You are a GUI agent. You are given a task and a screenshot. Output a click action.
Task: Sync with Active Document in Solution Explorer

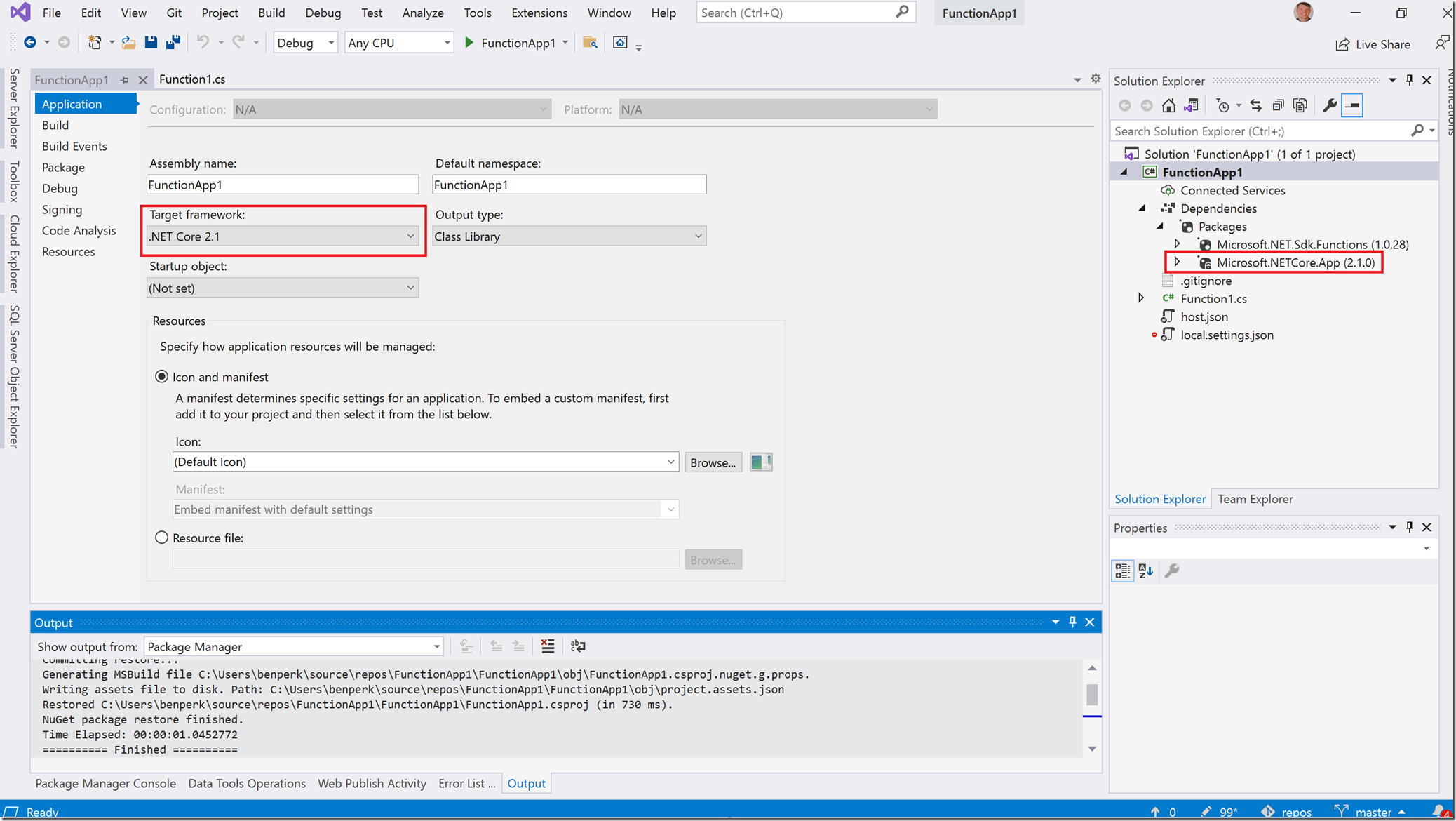pos(1256,105)
